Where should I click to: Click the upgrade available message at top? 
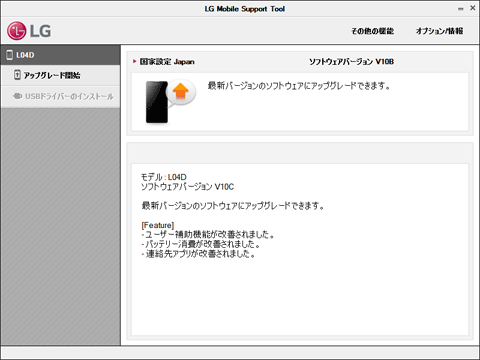click(x=299, y=86)
